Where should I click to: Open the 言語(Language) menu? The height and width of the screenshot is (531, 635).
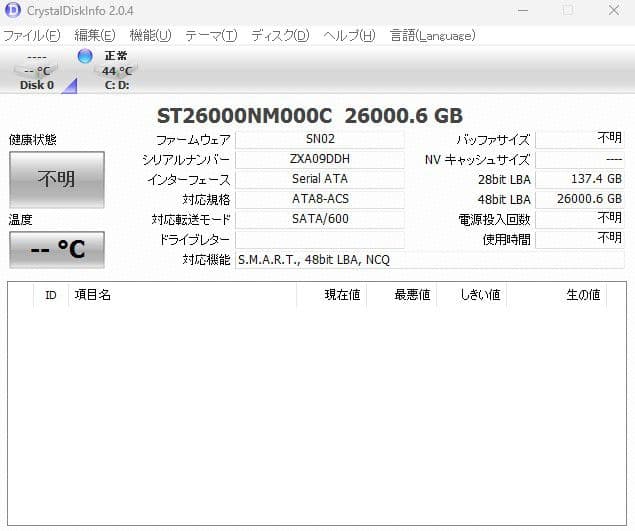[x=433, y=36]
